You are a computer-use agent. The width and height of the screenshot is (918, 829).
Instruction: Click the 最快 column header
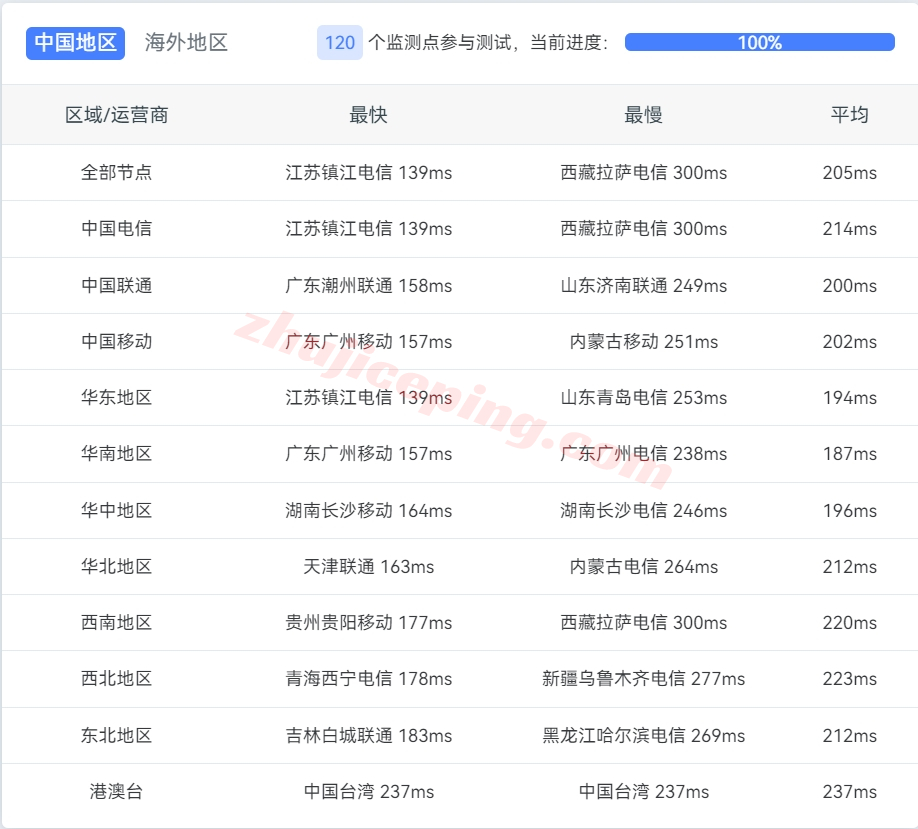point(368,115)
